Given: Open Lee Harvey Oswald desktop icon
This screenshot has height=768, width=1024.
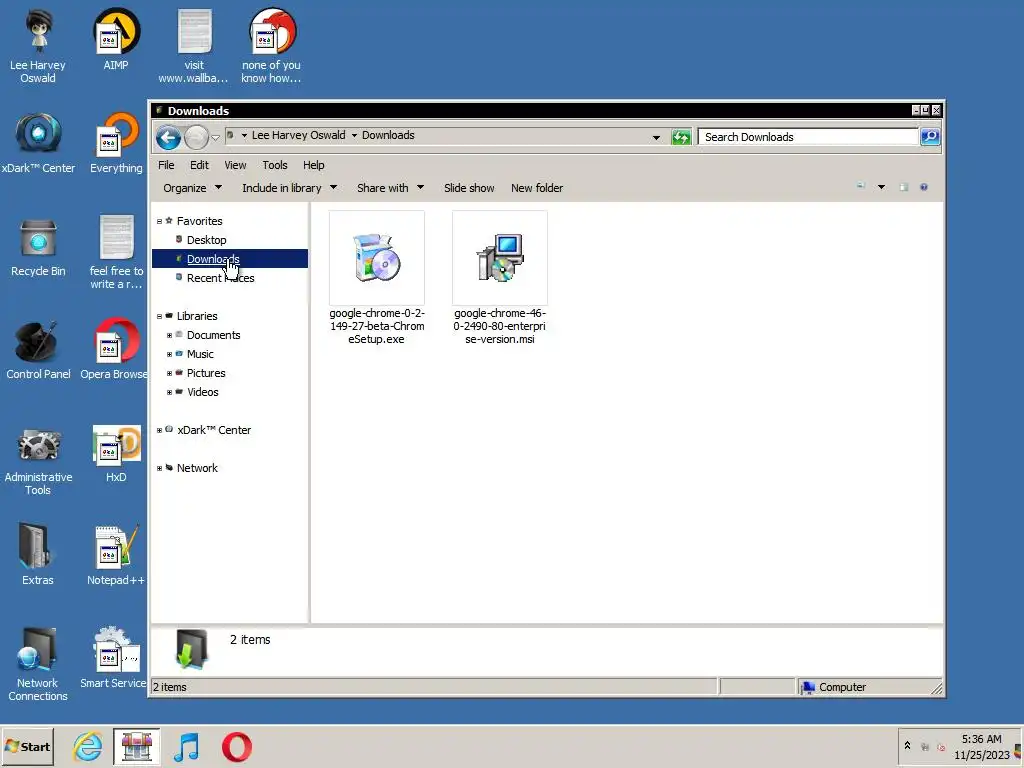Looking at the screenshot, I should (38, 46).
